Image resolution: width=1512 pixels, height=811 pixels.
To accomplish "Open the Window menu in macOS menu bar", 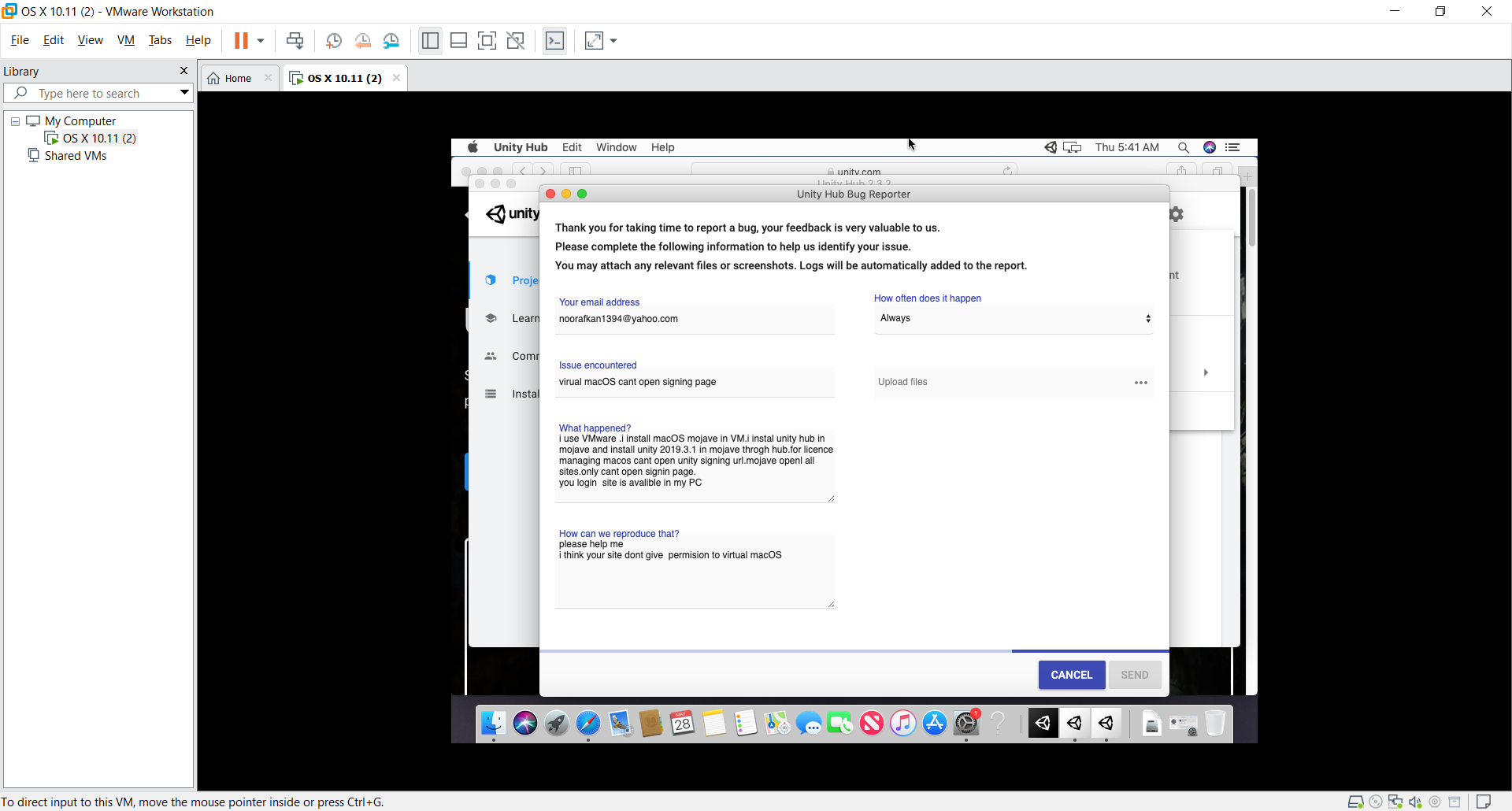I will pyautogui.click(x=616, y=147).
